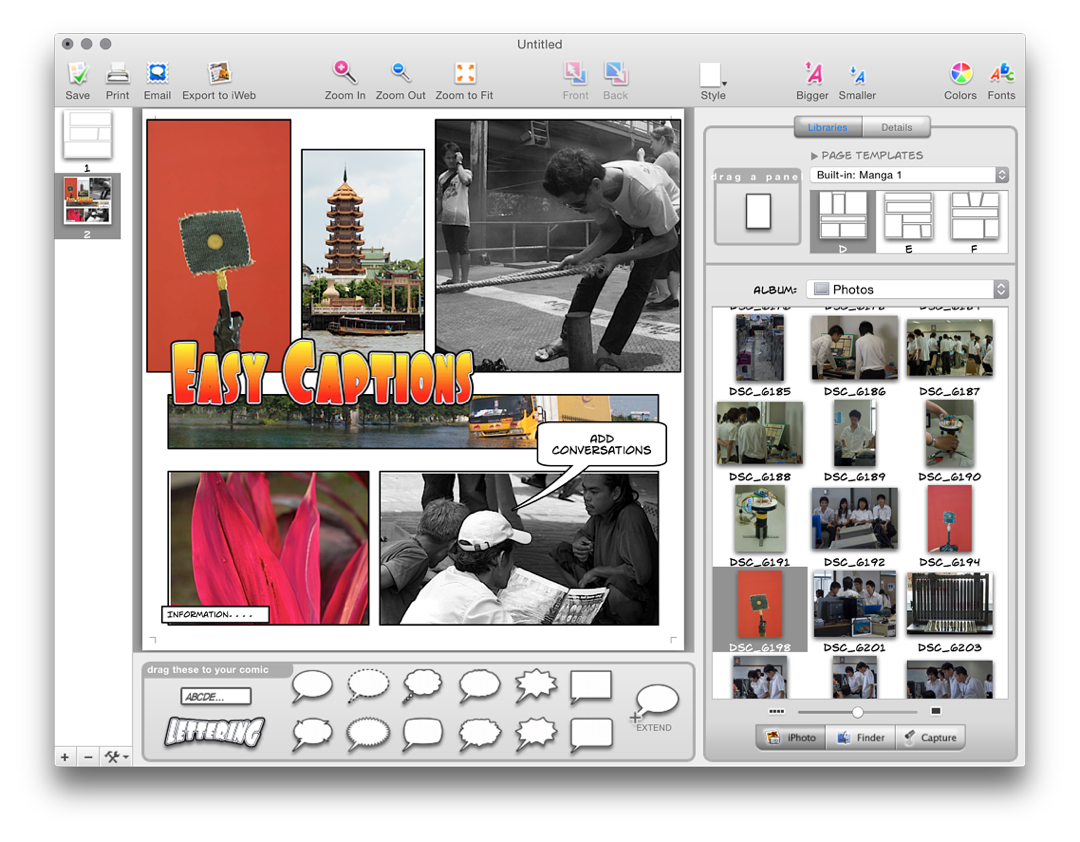Viewport: 1080px width, 842px height.
Task: Pick the plain oval speech balloon
Action: coord(312,686)
